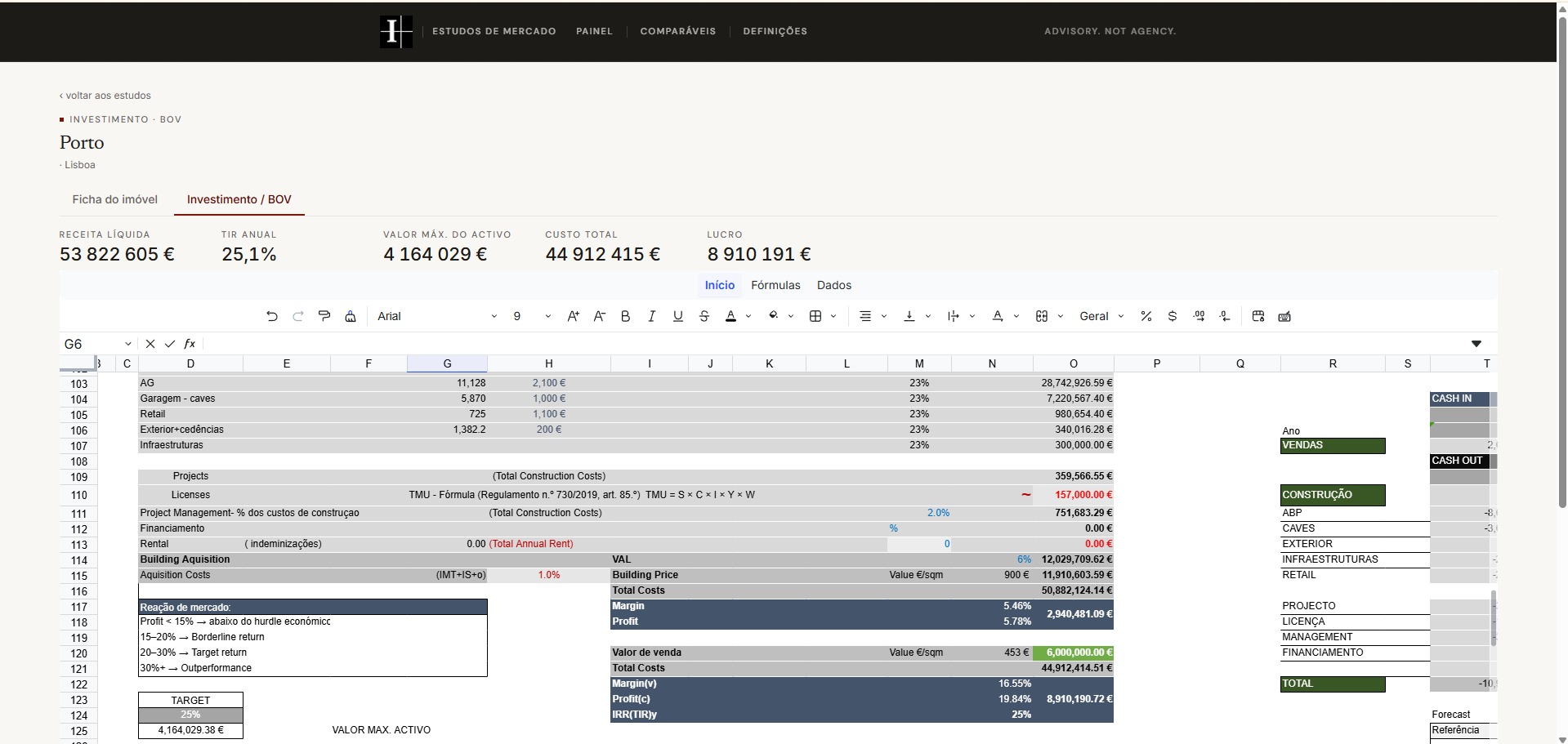This screenshot has height=744, width=1568.
Task: Toggle italic formatting
Action: 651,316
